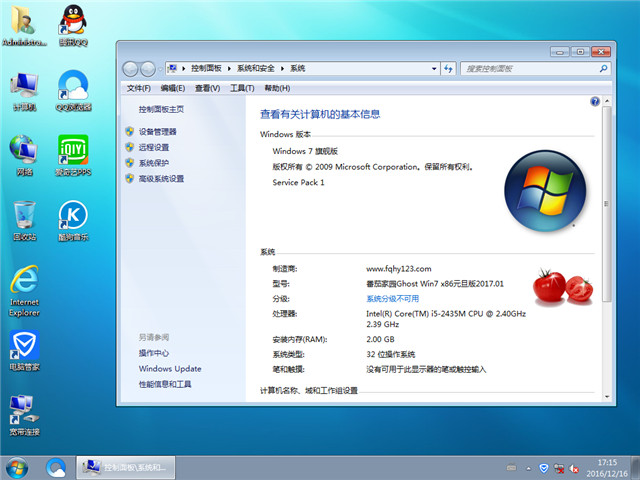Screen dimensions: 640x480
Task: Go to 控制面板主页 link
Action: [x=161, y=109]
